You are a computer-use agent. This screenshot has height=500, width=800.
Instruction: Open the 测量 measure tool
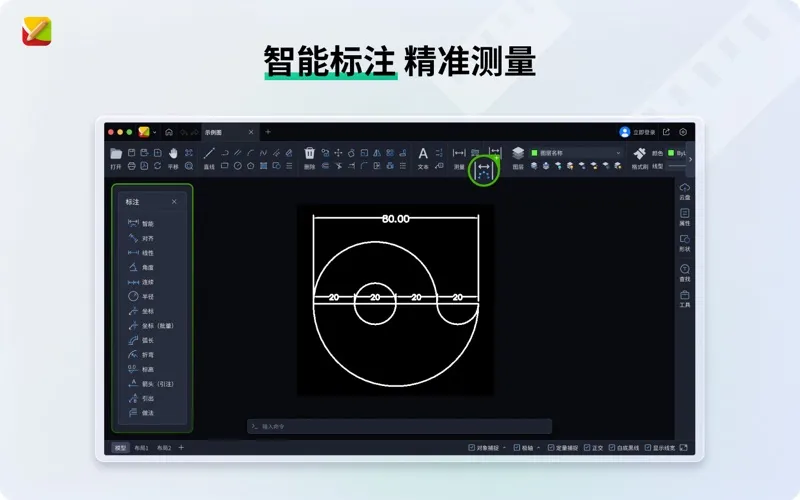click(x=459, y=153)
